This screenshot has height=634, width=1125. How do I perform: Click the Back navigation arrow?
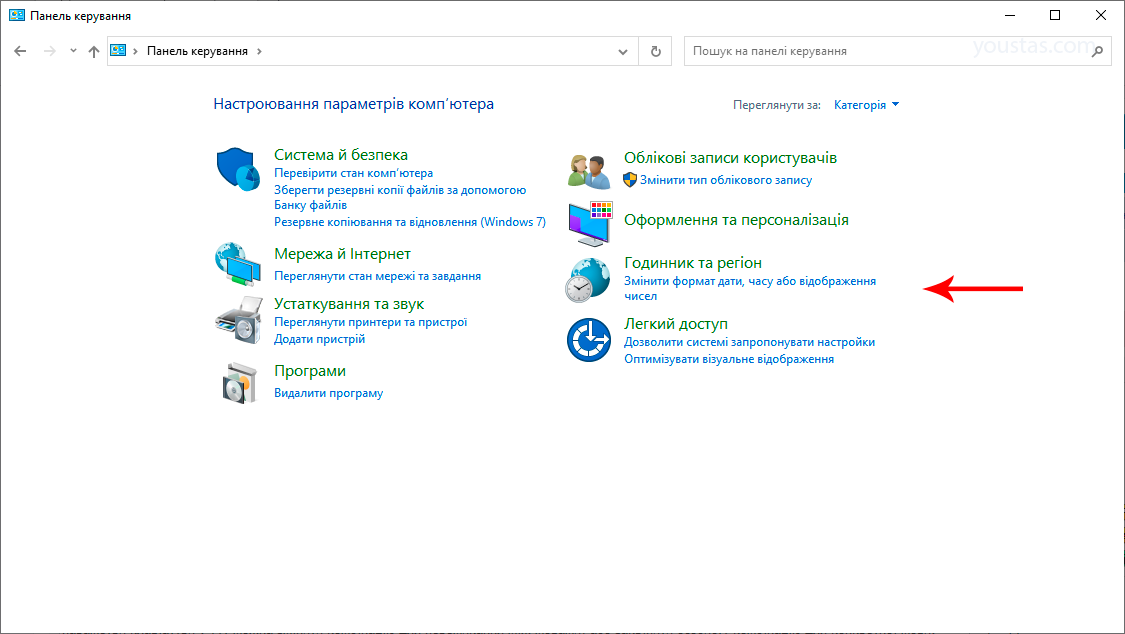tap(20, 51)
